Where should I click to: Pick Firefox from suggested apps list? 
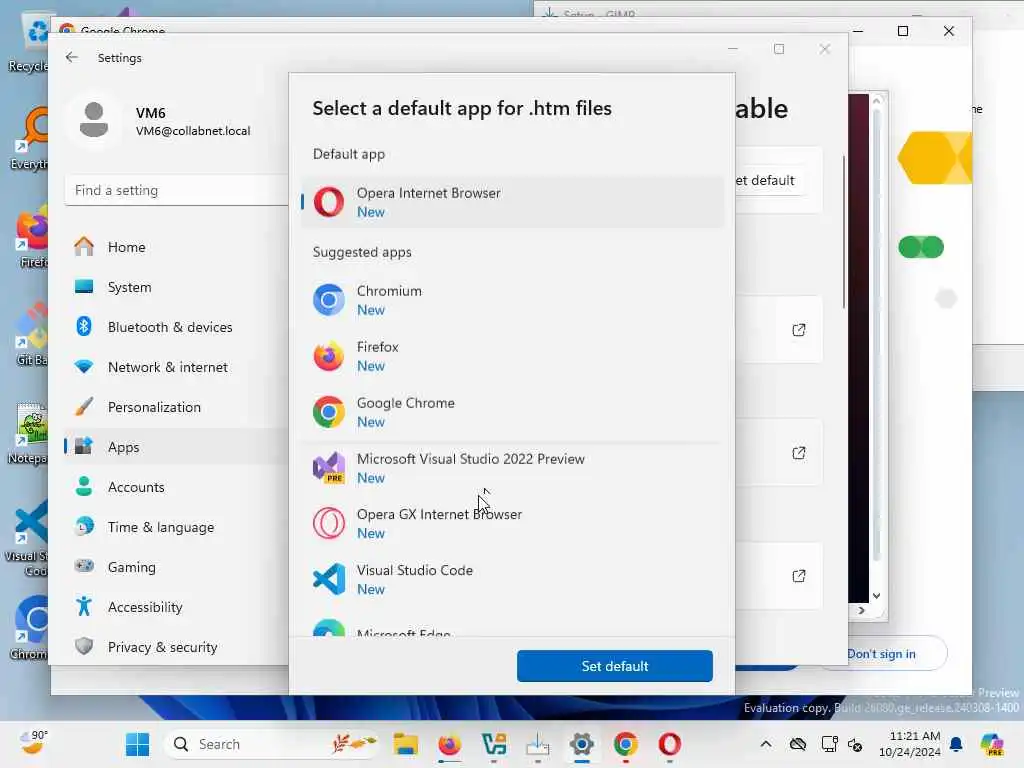pyautogui.click(x=513, y=357)
